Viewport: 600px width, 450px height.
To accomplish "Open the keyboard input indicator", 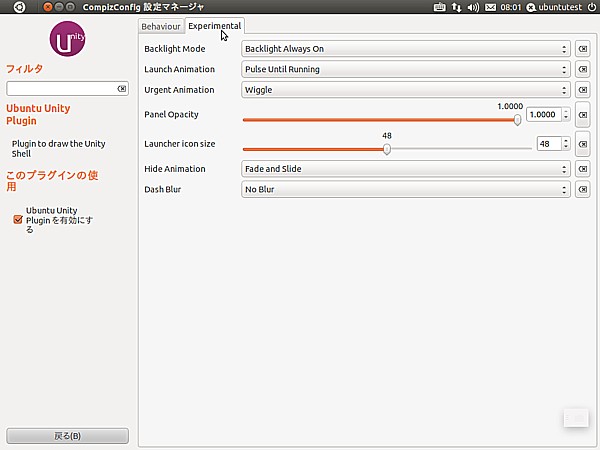I will coord(439,7).
